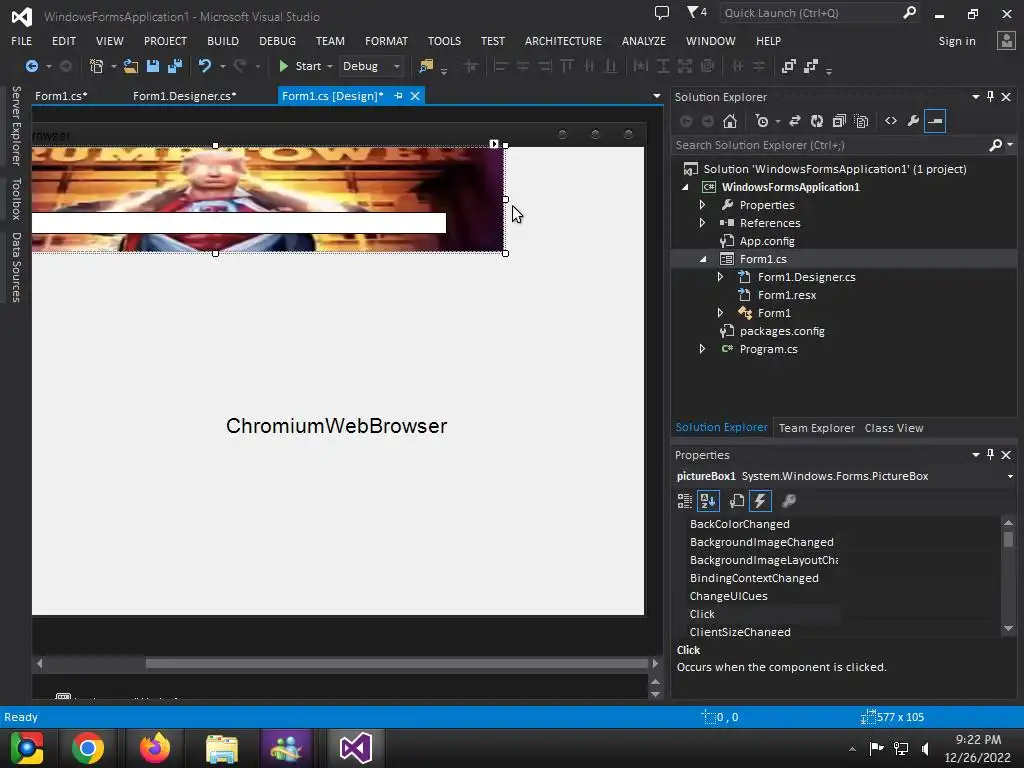
Task: Click the Open File folder icon
Action: [x=131, y=66]
